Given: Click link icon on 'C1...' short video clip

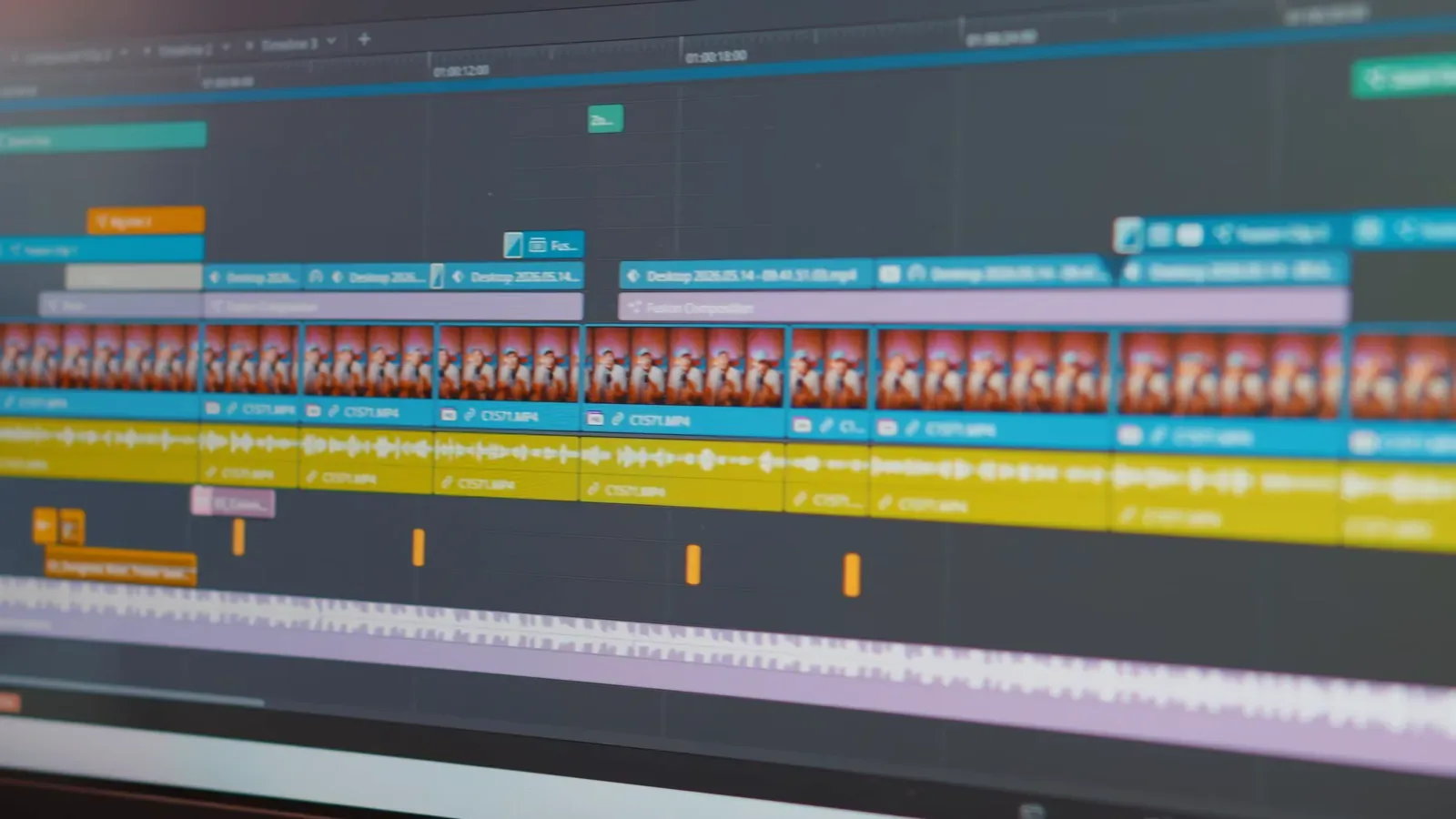Looking at the screenshot, I should [826, 425].
